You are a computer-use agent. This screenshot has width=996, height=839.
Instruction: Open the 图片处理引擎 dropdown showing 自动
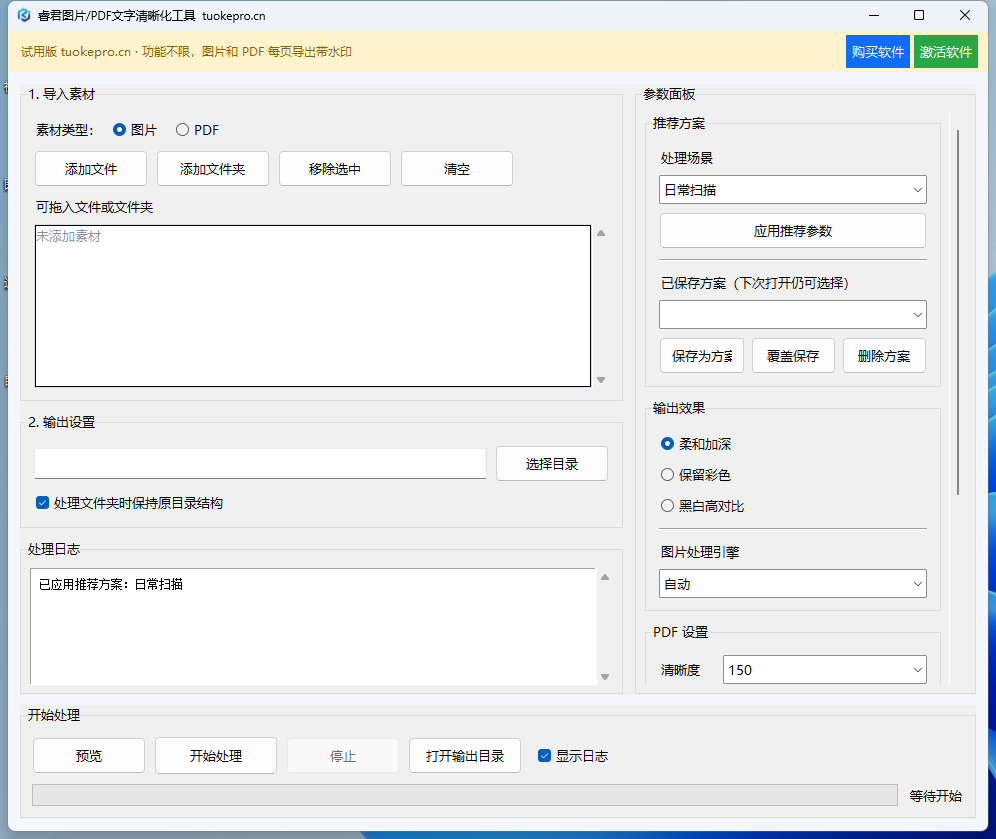click(793, 584)
